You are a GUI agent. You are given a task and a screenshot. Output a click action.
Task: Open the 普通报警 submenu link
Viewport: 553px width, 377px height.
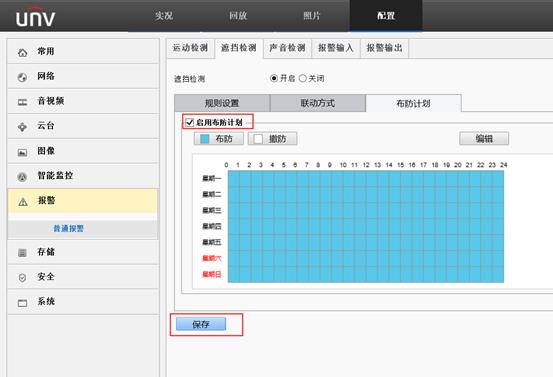click(68, 229)
